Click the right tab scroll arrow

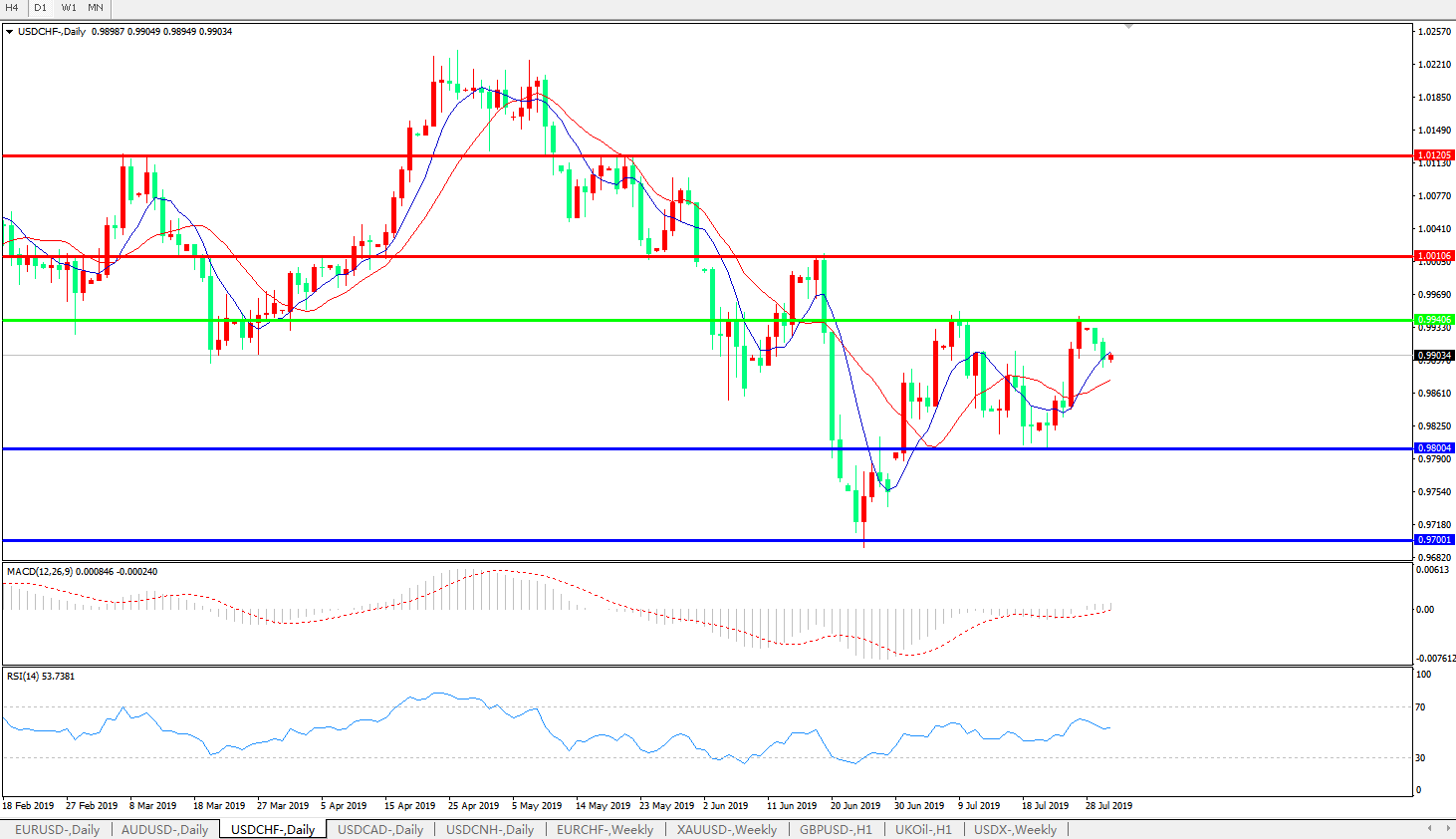(1445, 829)
